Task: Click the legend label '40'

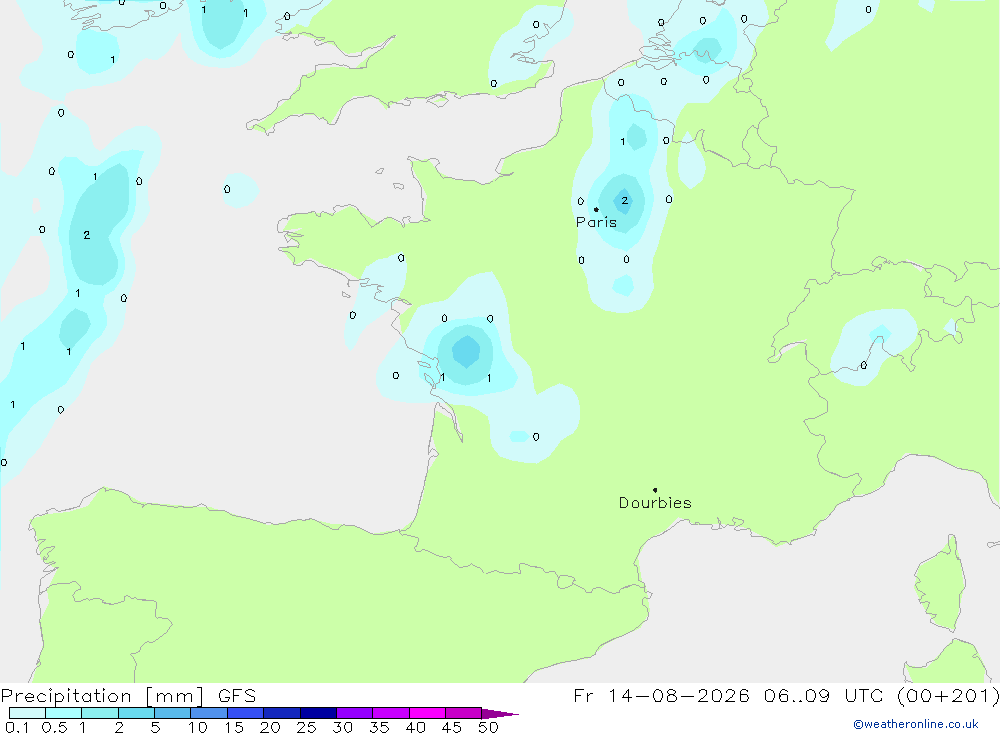Action: pos(416,727)
